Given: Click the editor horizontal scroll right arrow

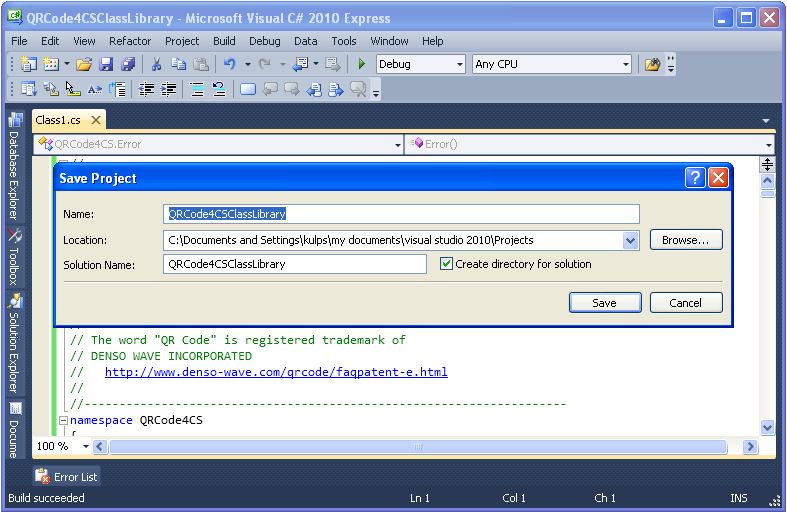Looking at the screenshot, I should [750, 446].
